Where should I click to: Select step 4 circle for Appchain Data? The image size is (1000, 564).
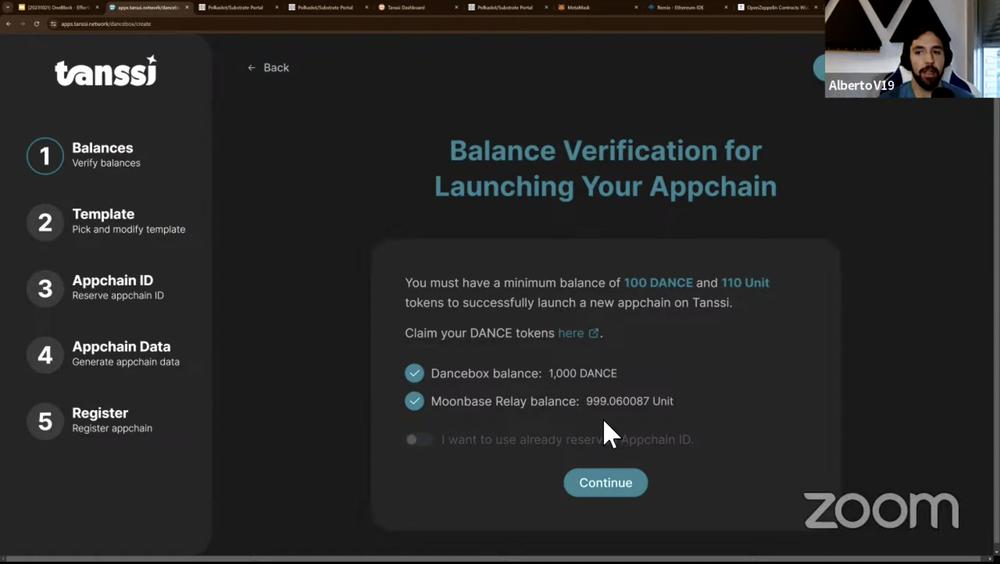[45, 355]
